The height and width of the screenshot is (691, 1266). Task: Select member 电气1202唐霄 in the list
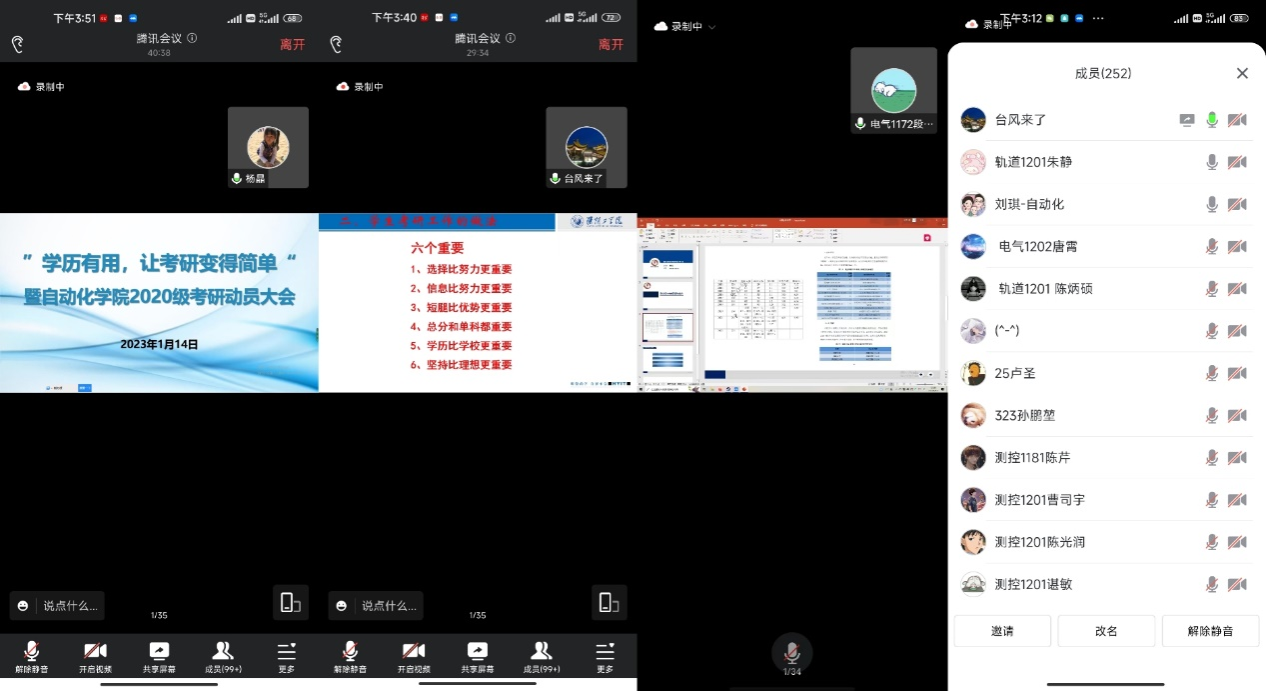tap(1037, 246)
